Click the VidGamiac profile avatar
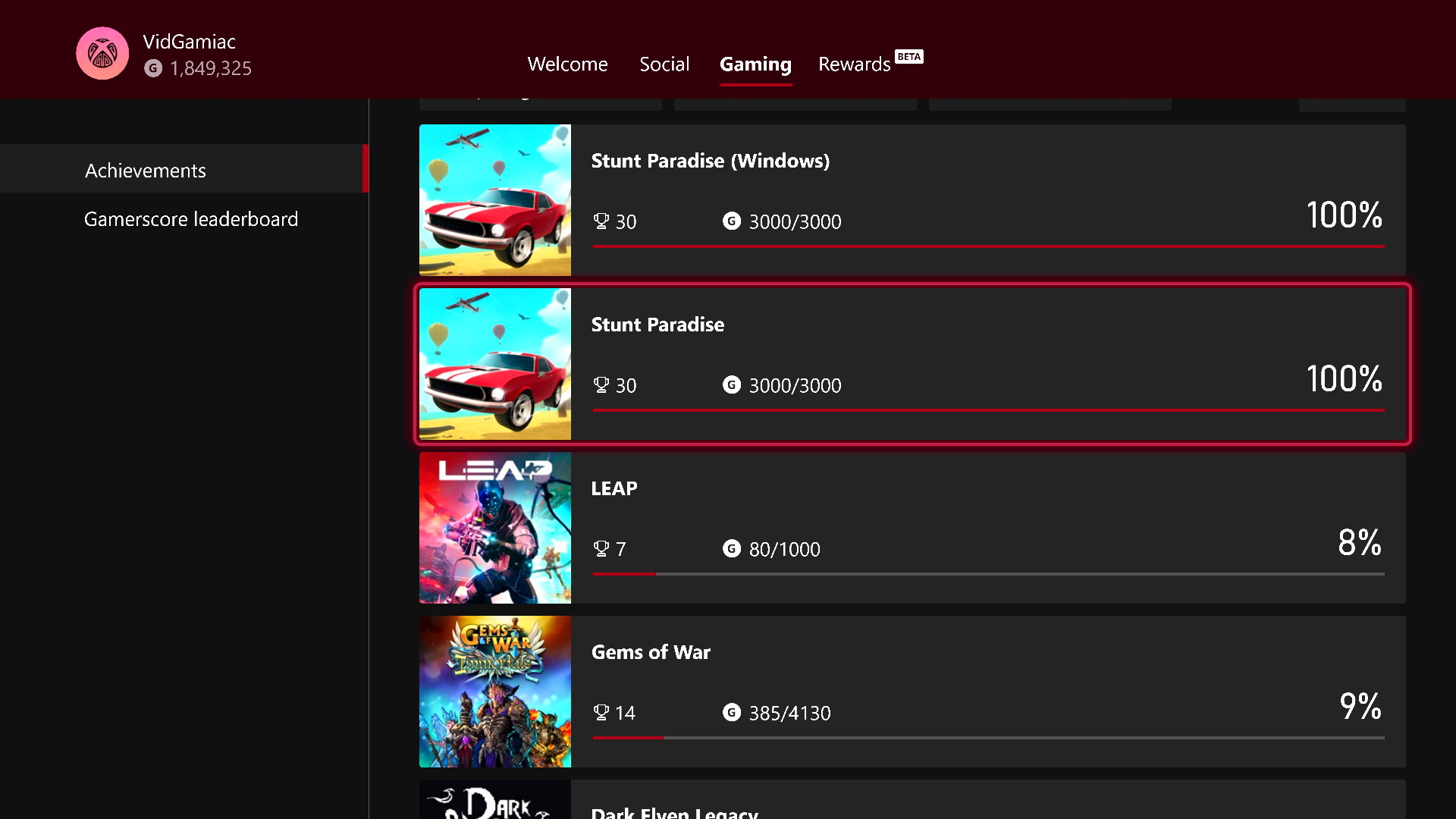 click(x=102, y=53)
